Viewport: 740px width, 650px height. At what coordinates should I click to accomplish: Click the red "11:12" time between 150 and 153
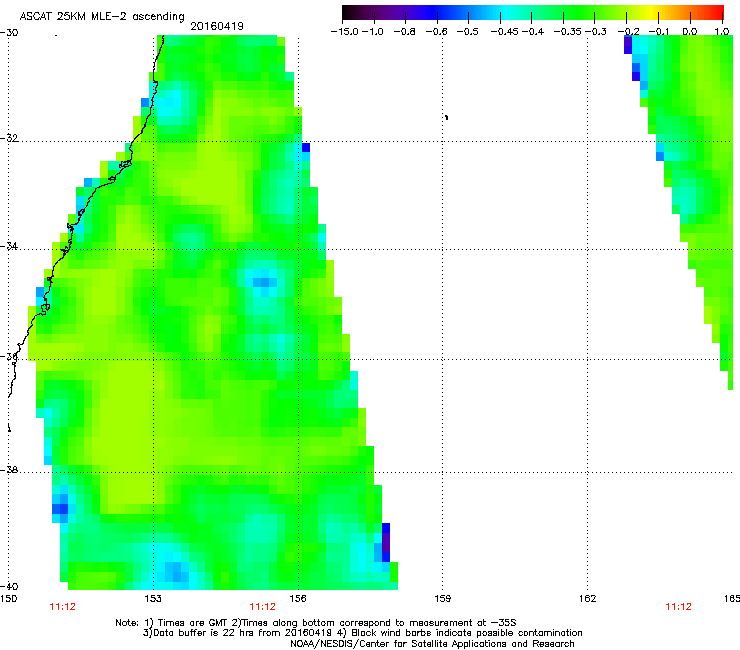(x=62, y=607)
